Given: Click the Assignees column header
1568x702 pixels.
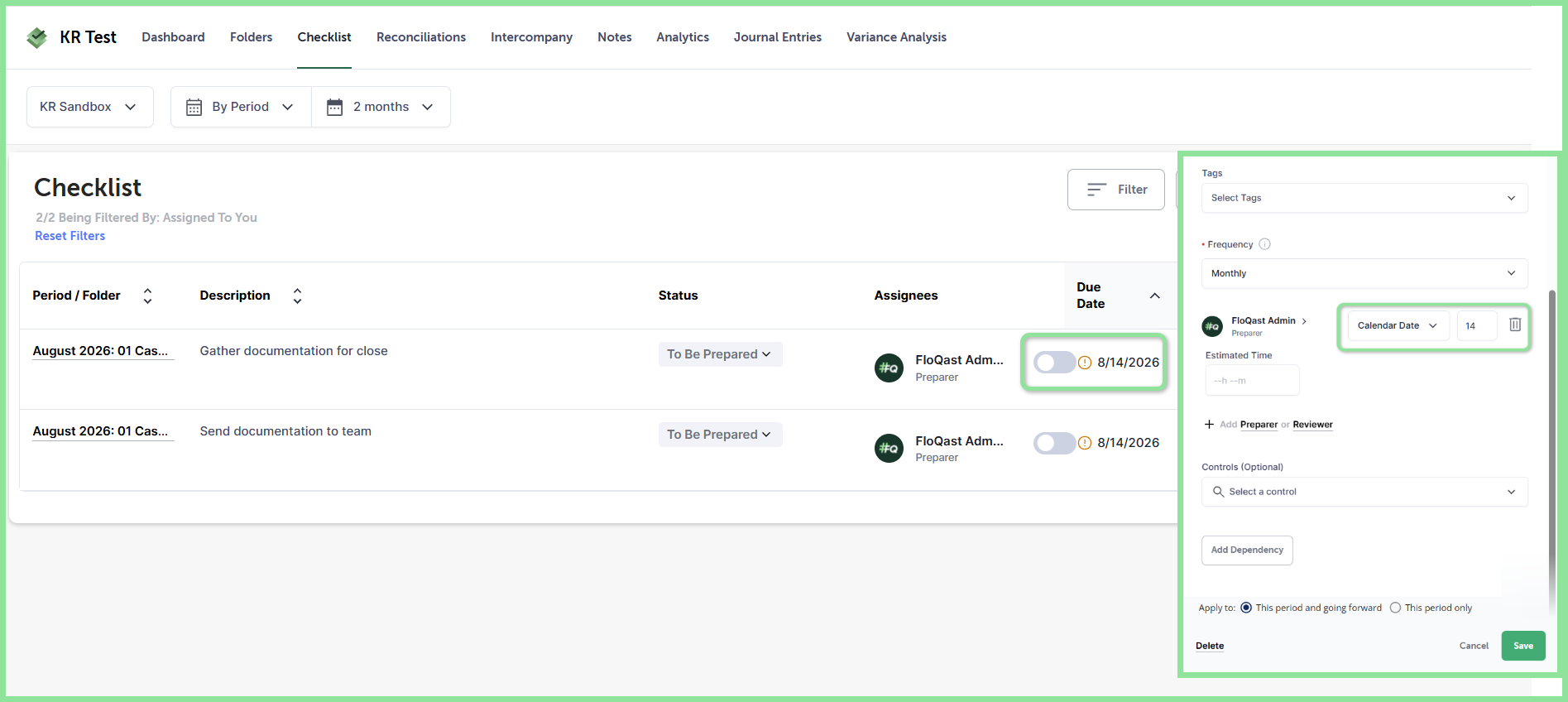Looking at the screenshot, I should 906,296.
